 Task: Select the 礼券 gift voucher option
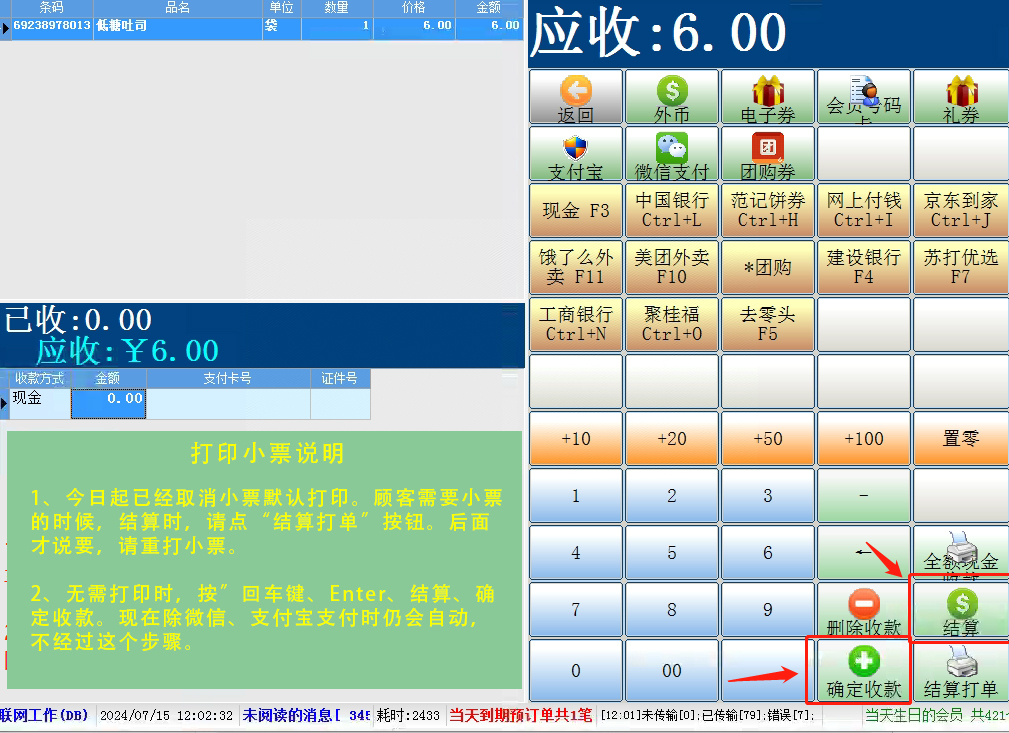(960, 97)
